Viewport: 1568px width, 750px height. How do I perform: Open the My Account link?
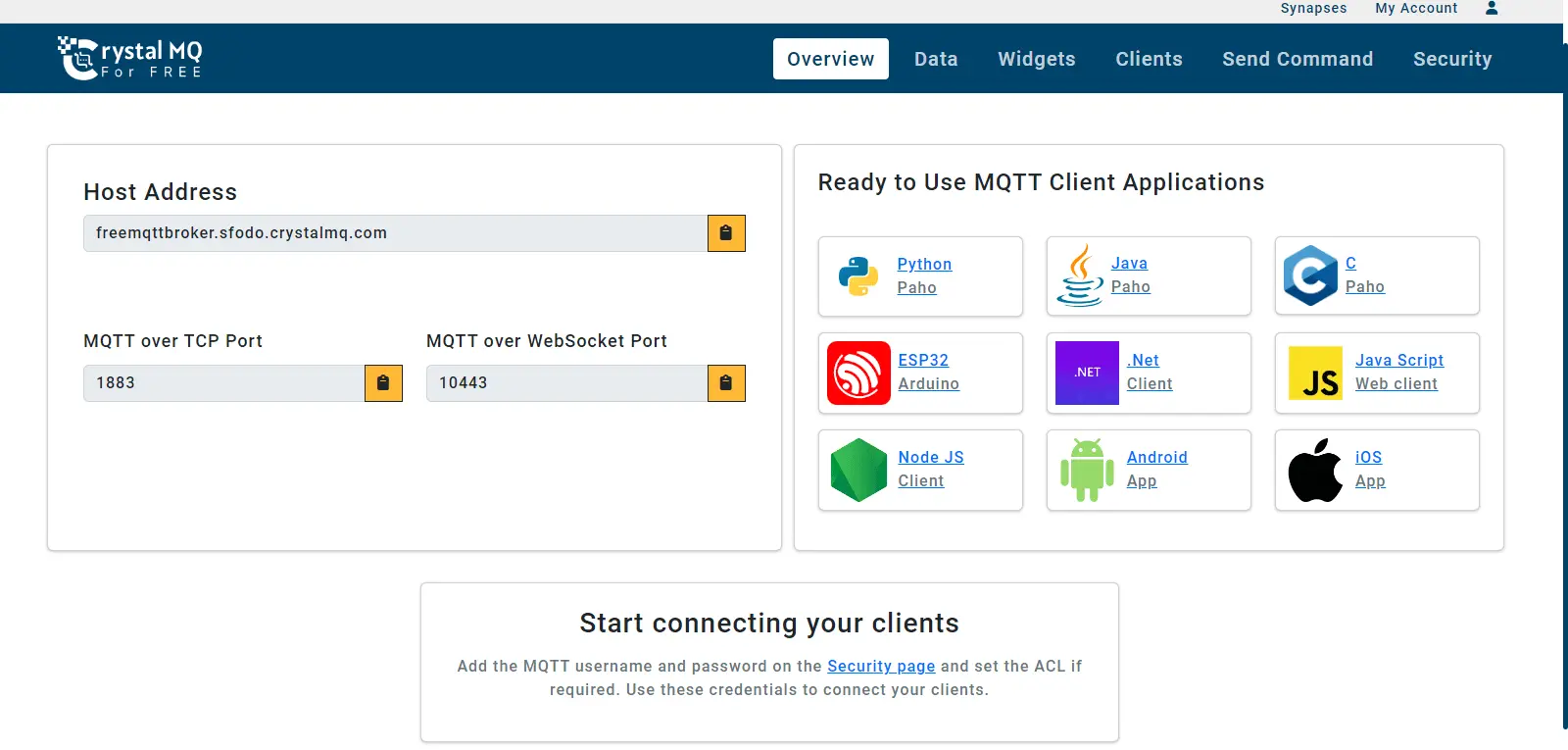point(1416,8)
